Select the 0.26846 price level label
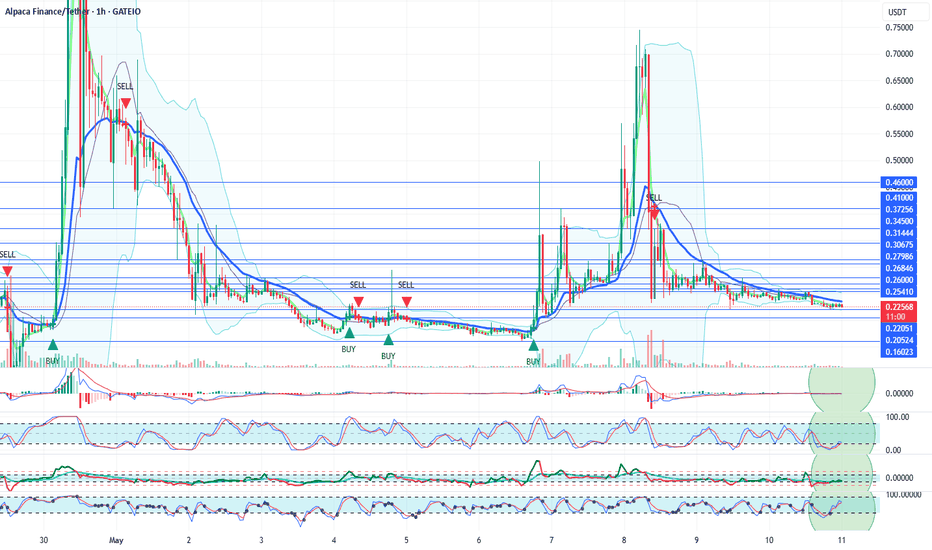This screenshot has width=932, height=550. 899,269
